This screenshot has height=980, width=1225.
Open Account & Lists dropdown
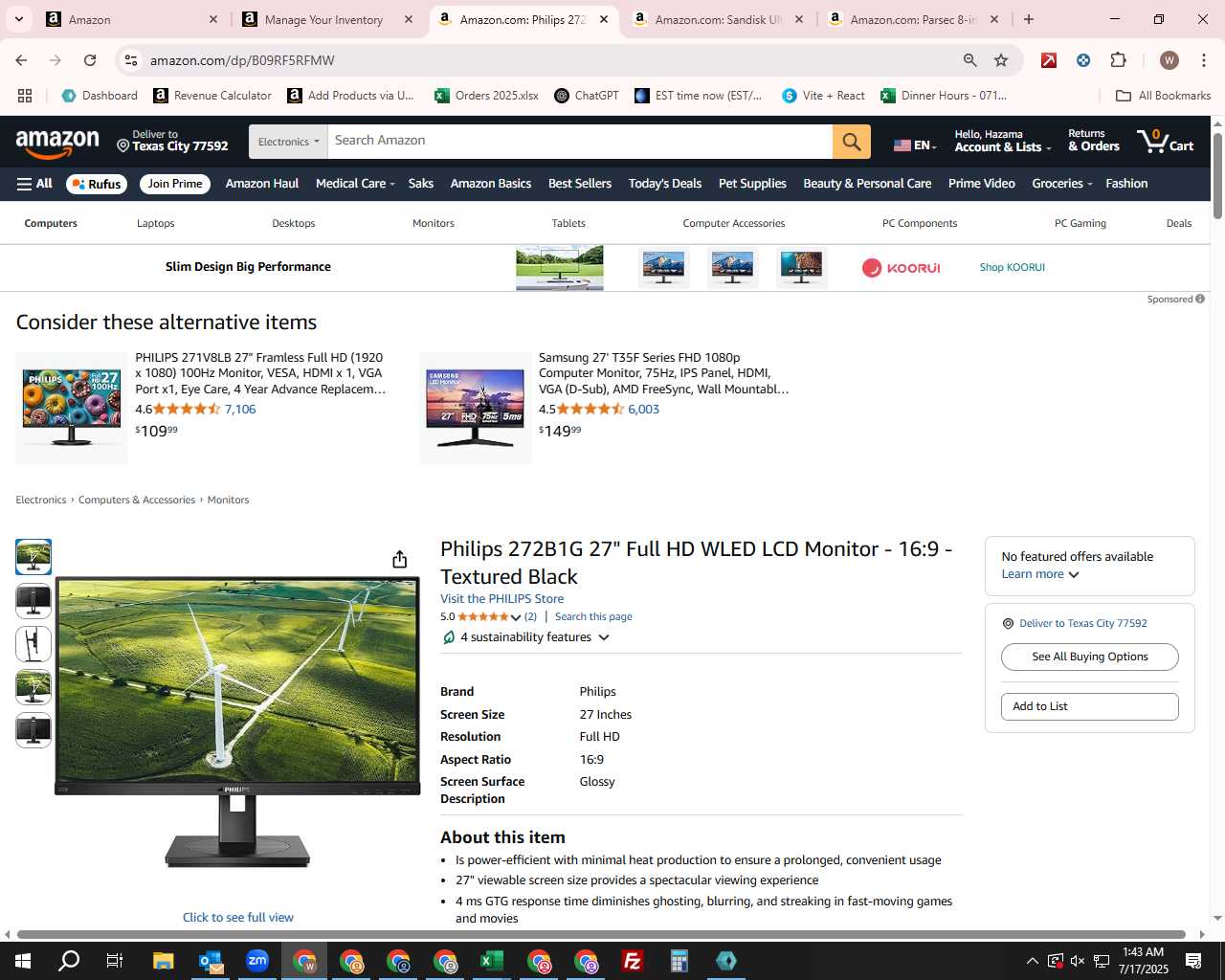coord(1002,141)
